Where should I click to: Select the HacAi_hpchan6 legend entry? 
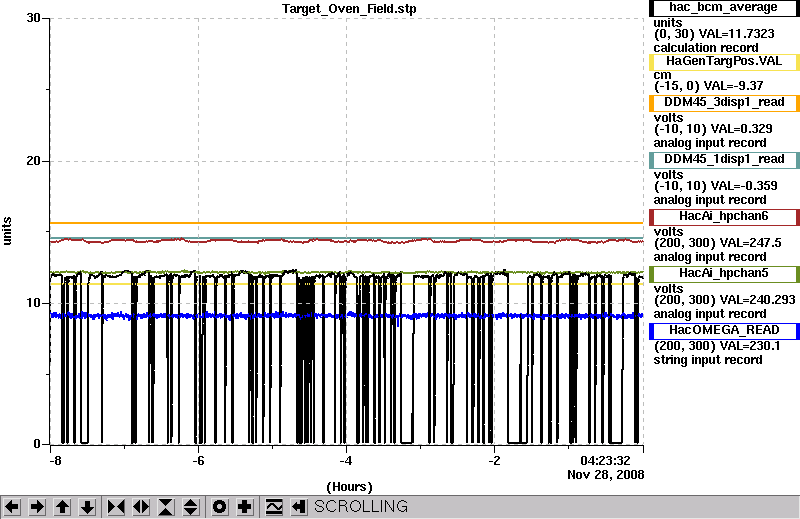pyautogui.click(x=723, y=217)
